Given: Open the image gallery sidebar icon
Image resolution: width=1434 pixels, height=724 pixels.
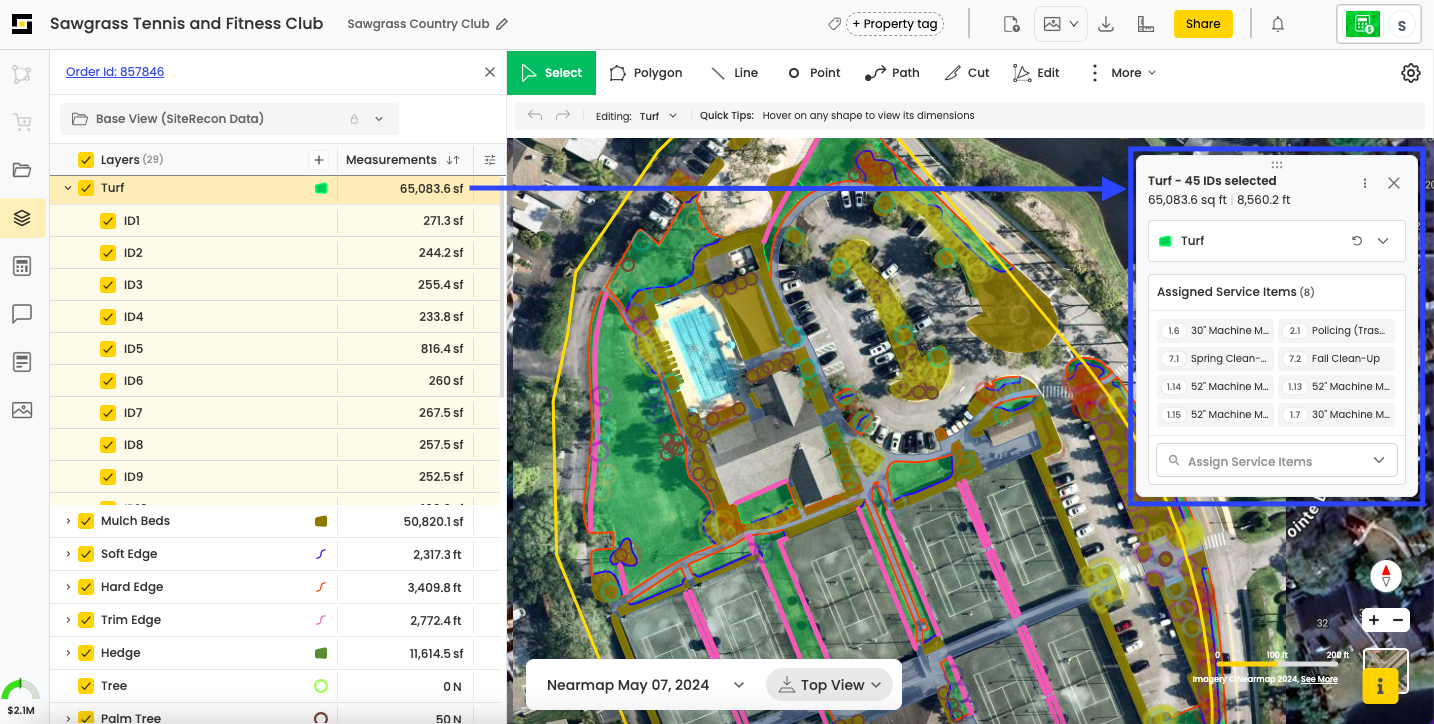Looking at the screenshot, I should [x=22, y=410].
